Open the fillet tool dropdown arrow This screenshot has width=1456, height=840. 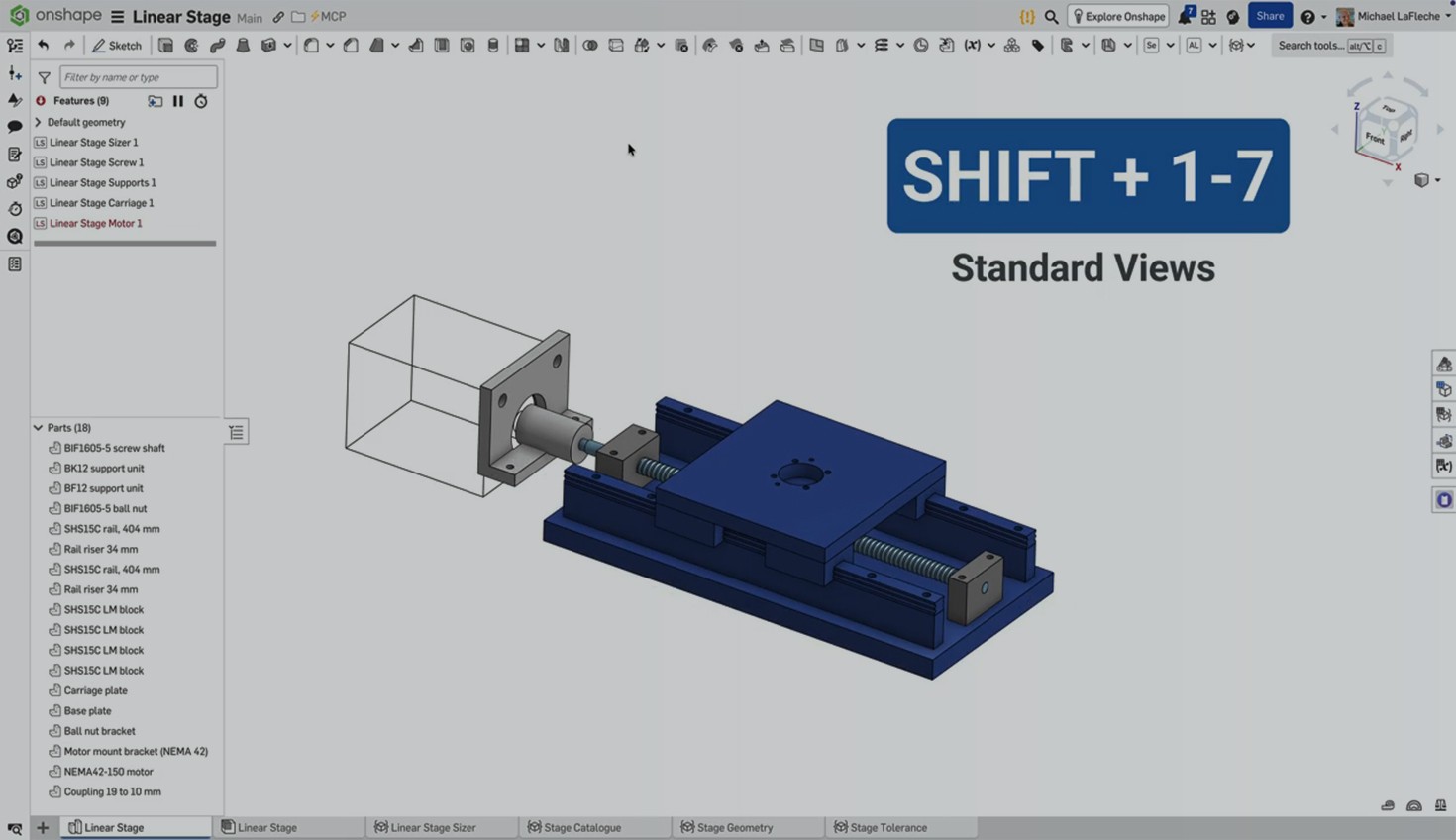[x=330, y=46]
